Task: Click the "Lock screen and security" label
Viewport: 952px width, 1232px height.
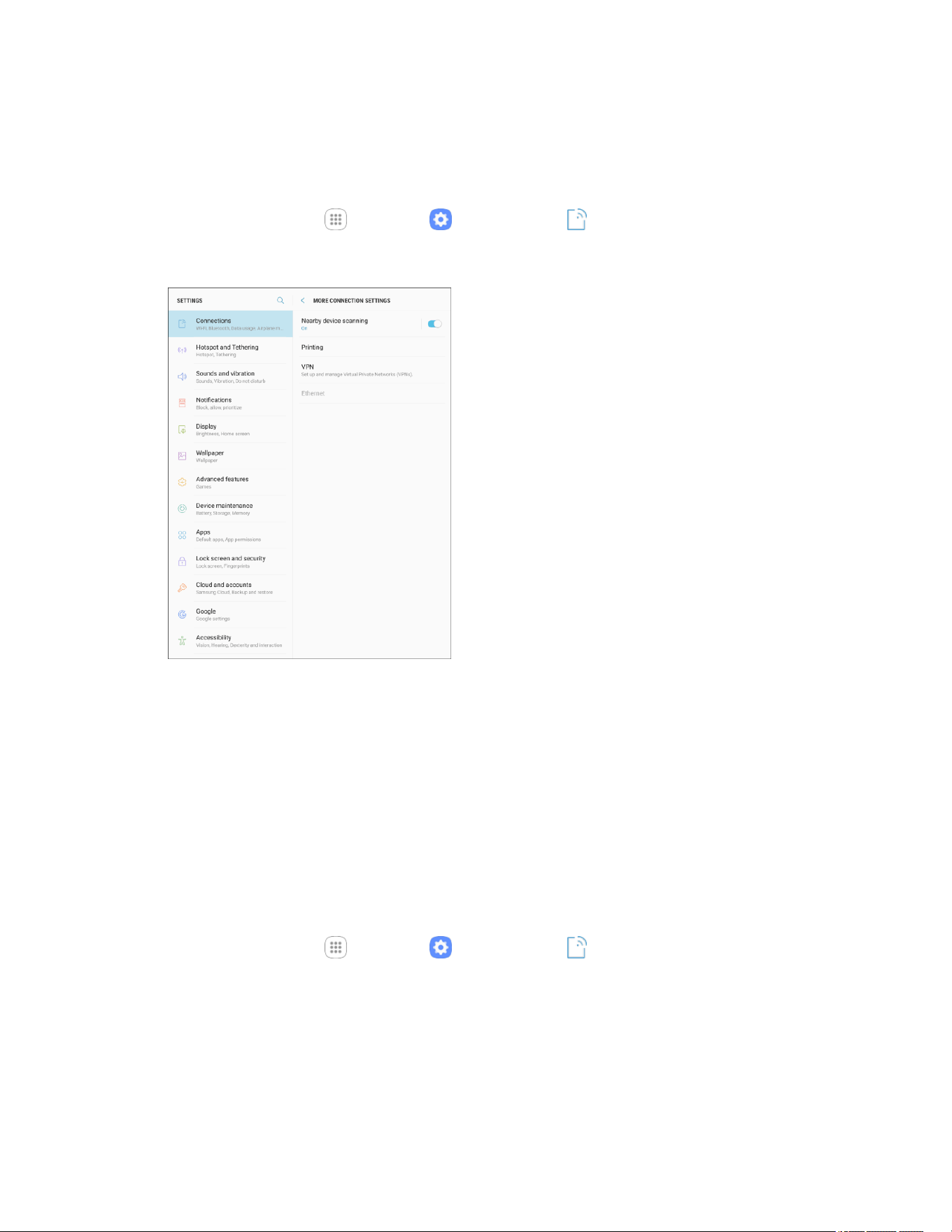Action: click(231, 558)
